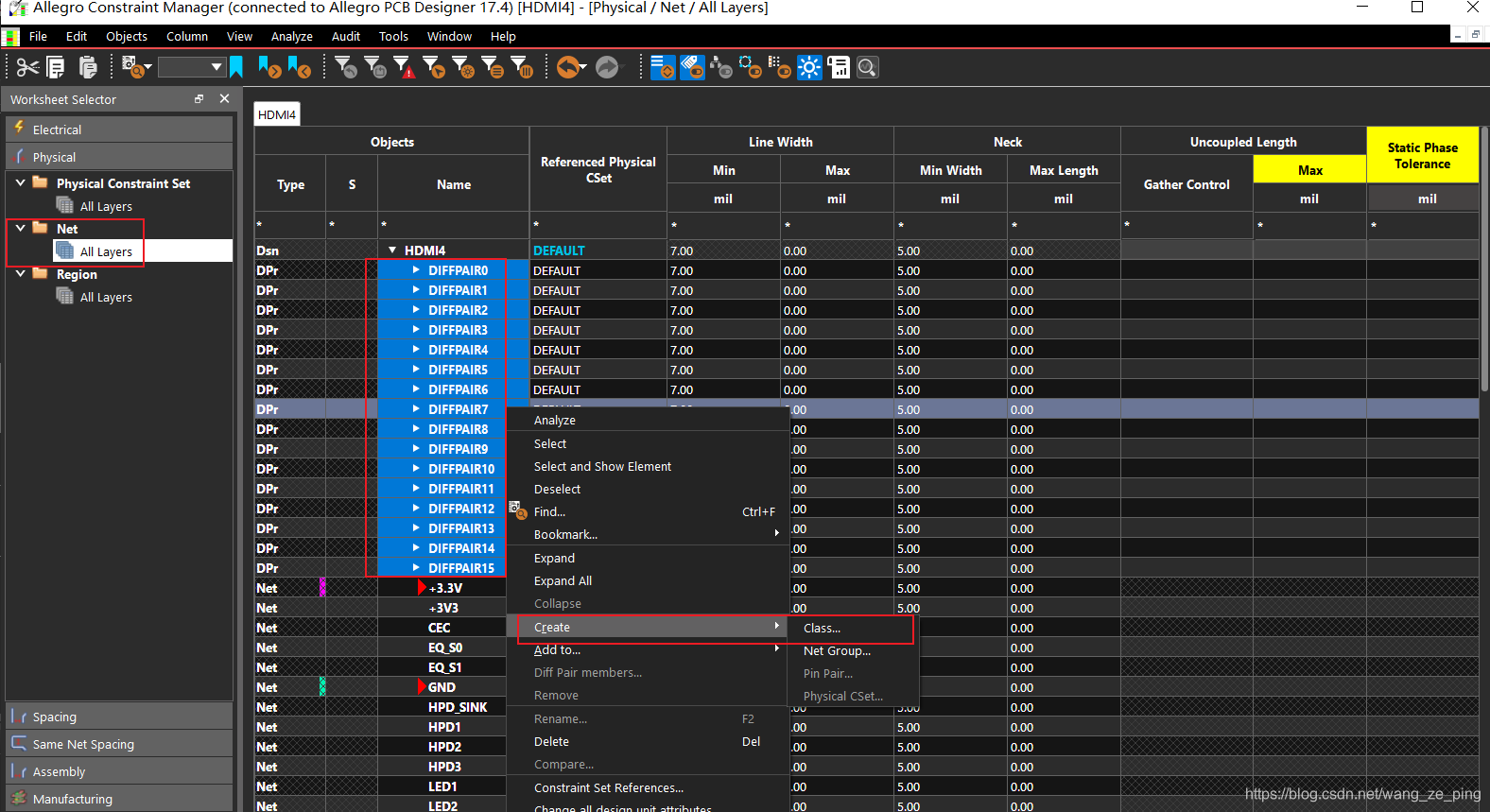The height and width of the screenshot is (812, 1490).
Task: Click the DEFAULT CSet cell of HDMI4
Action: 598,251
